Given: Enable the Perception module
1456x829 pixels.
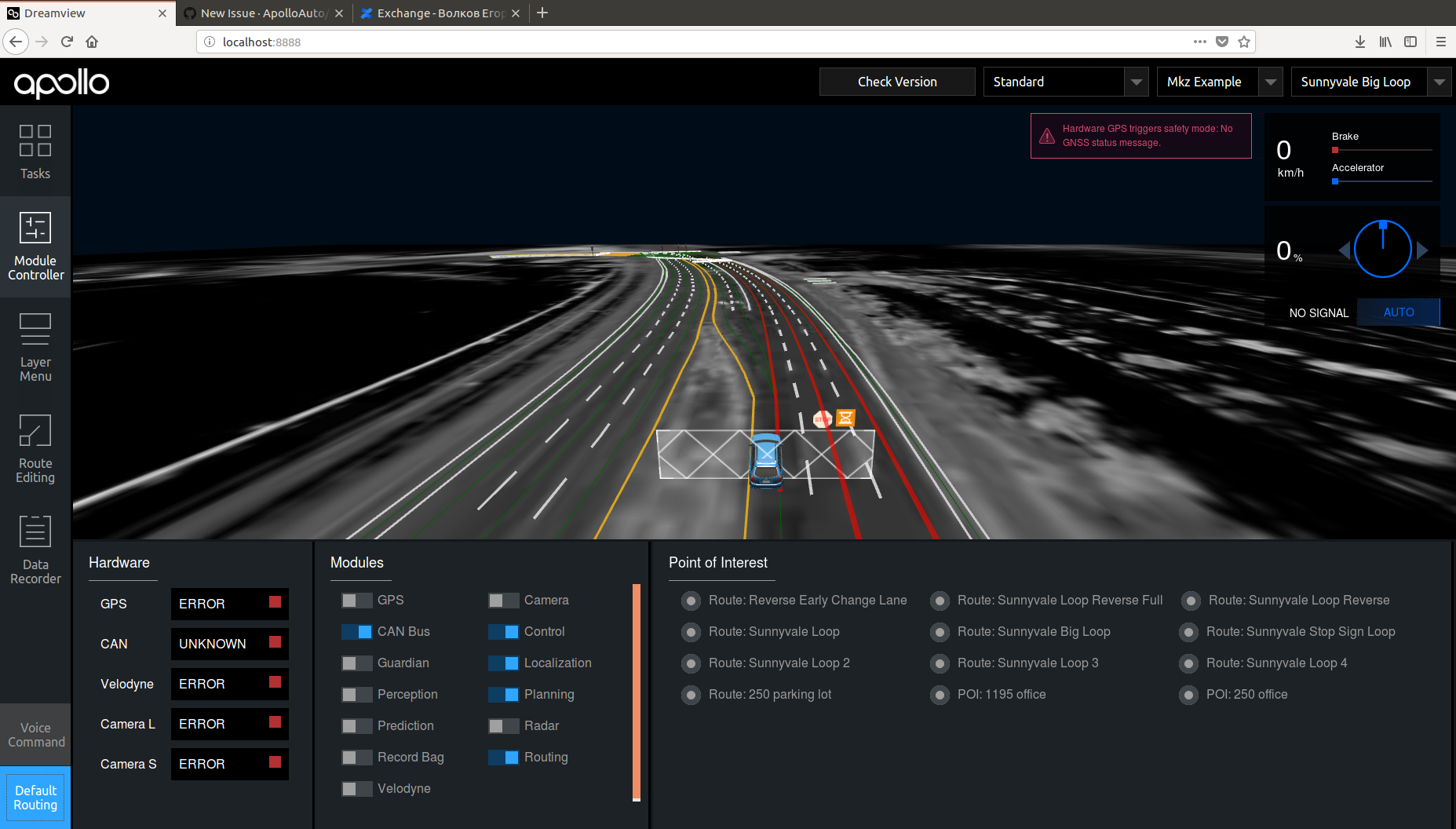Looking at the screenshot, I should pyautogui.click(x=356, y=695).
